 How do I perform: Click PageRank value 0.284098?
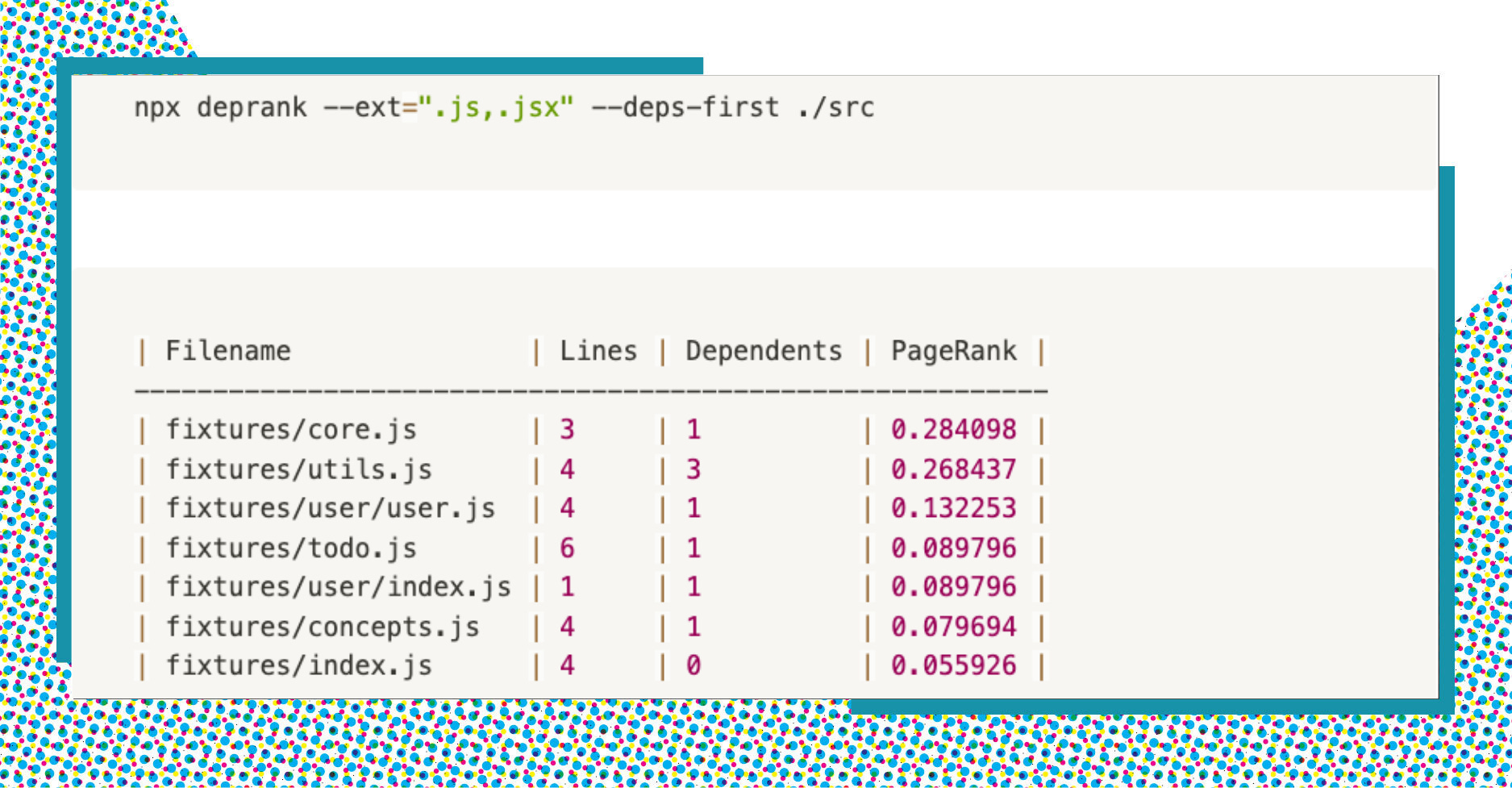coord(954,430)
